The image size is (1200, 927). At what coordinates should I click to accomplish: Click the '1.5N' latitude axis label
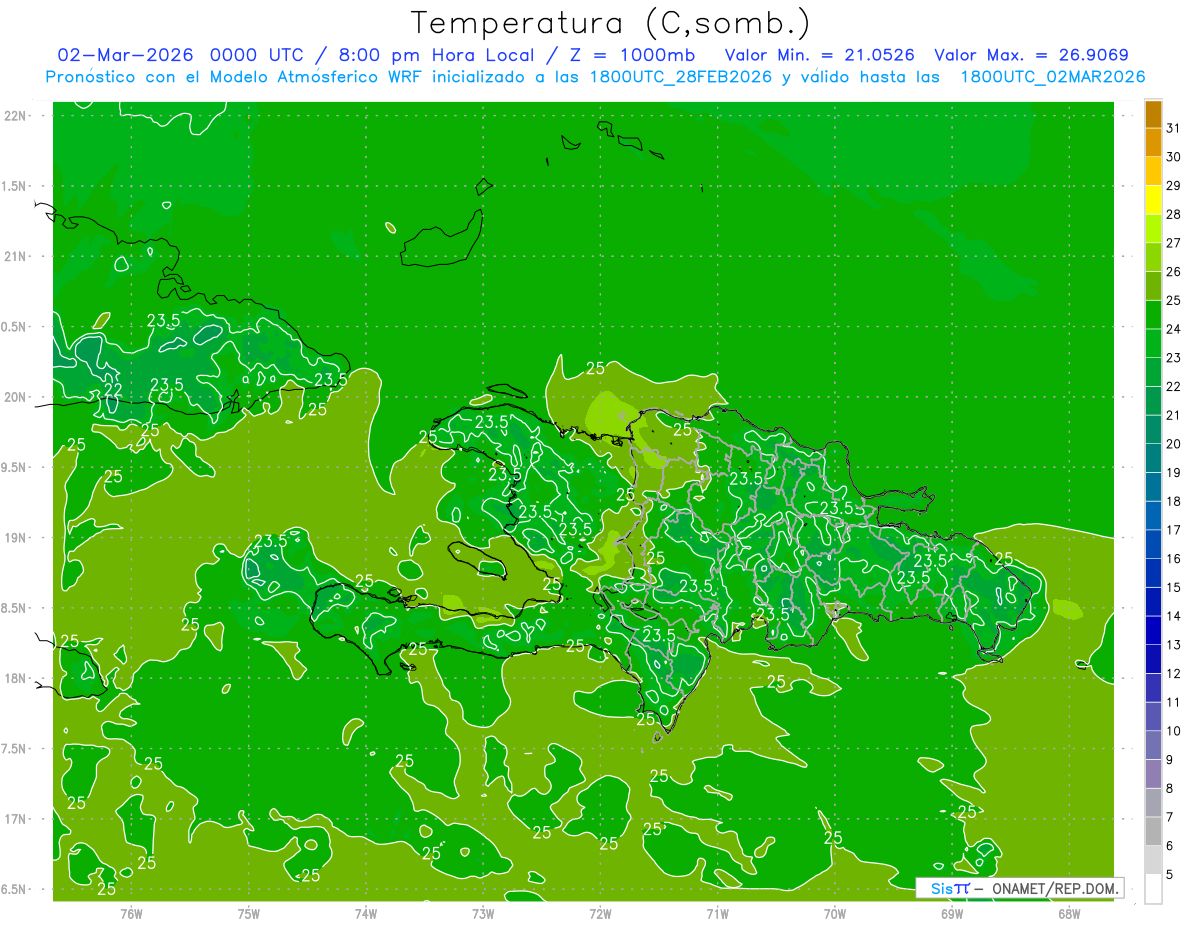pyautogui.click(x=15, y=186)
